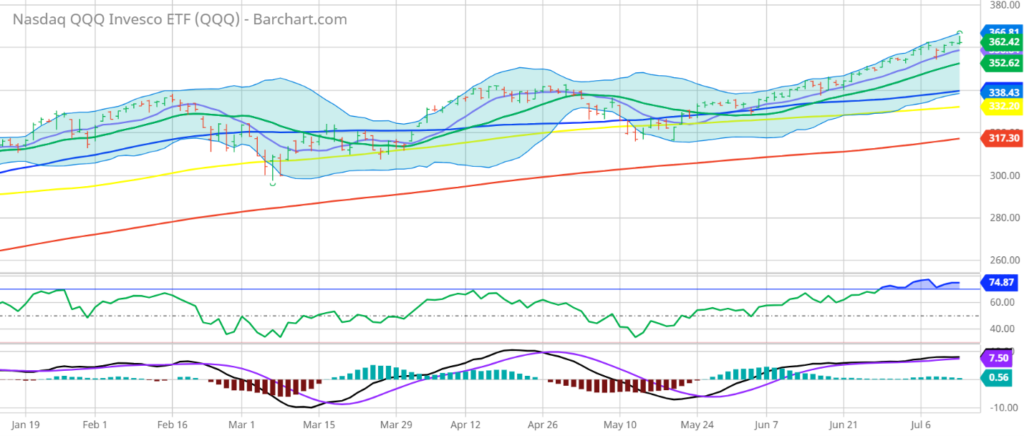Click the 380.00 price axis label
Screen dimensions: 1024x436
1004,4
